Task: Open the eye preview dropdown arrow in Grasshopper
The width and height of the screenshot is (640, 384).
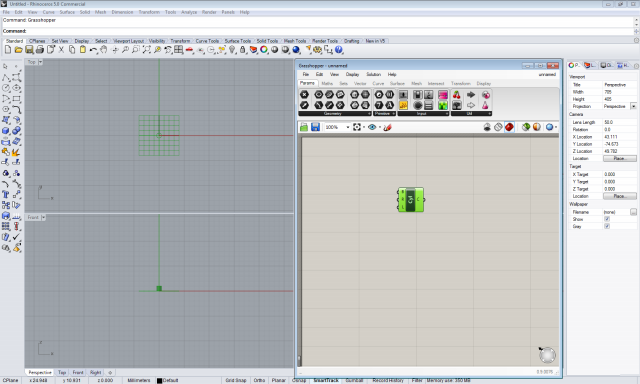Action: [380, 127]
